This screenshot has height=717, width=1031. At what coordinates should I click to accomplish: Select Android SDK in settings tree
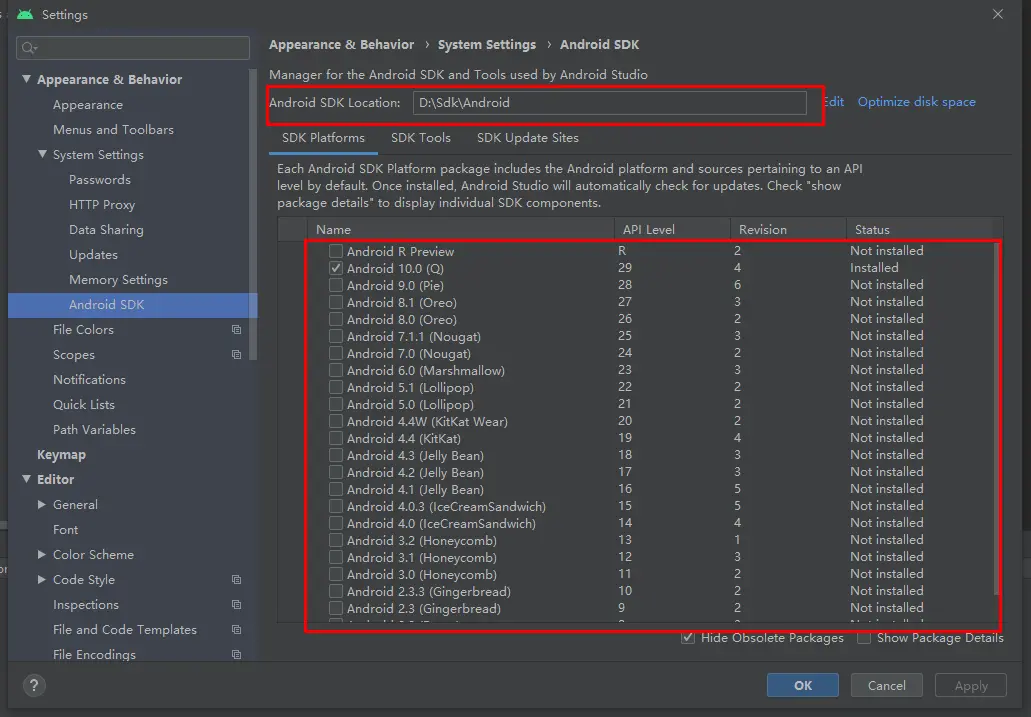coord(133,305)
